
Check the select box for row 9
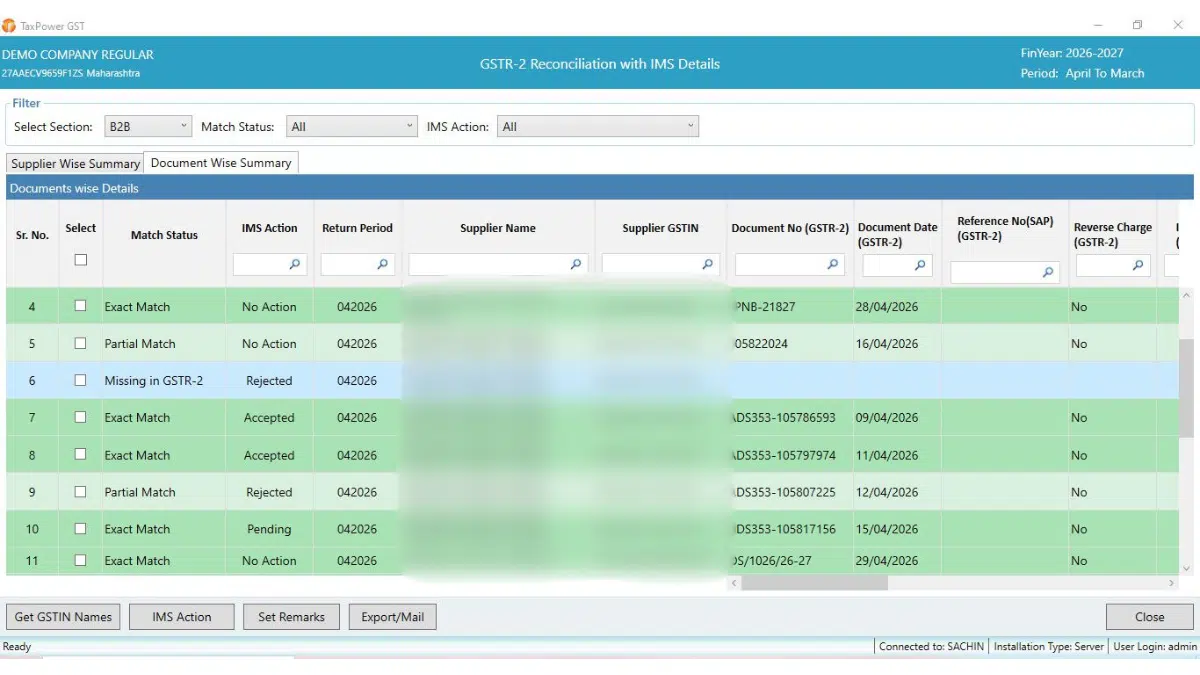click(81, 492)
